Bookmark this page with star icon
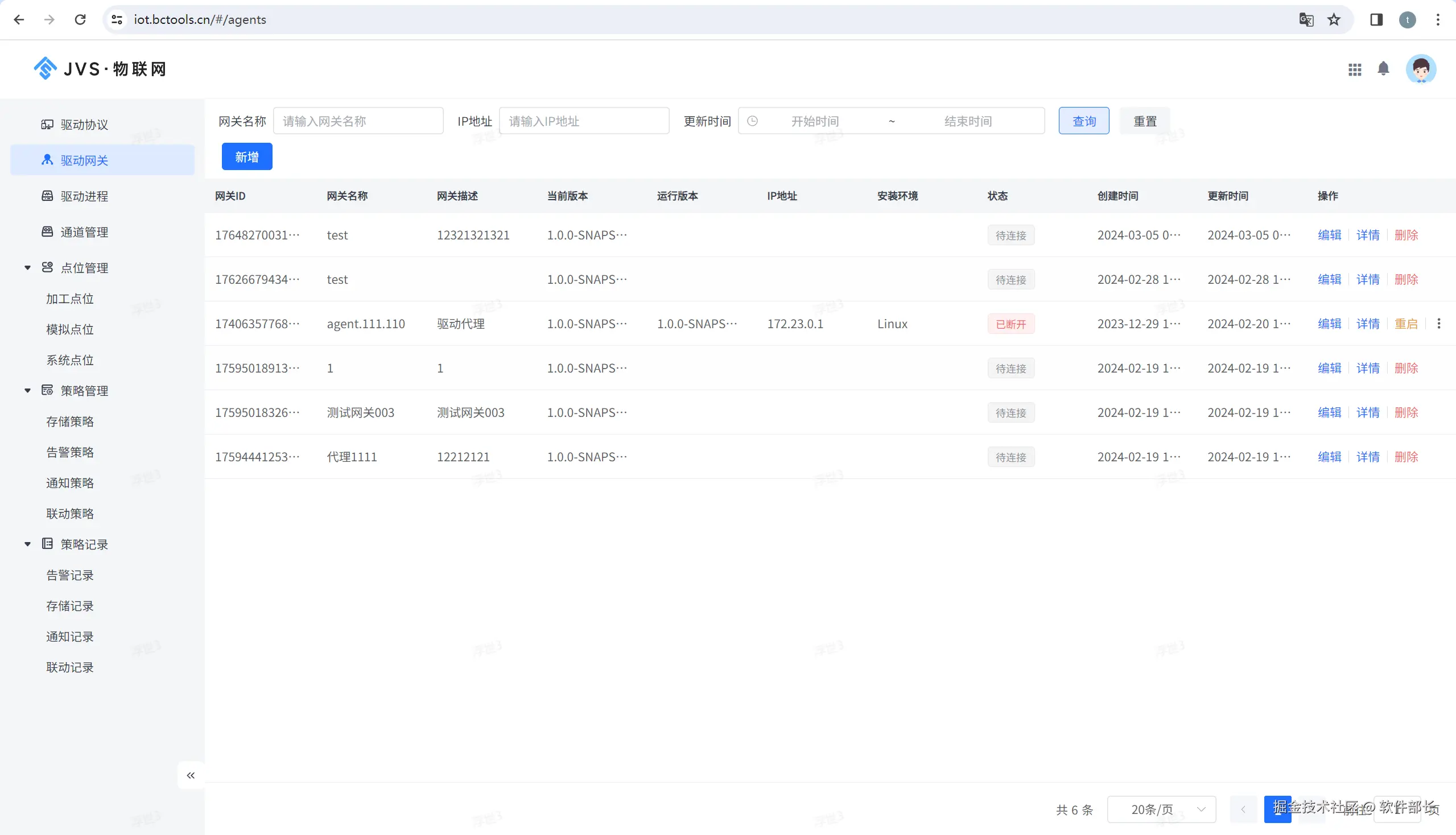Screen dimensions: 1456x835 pos(1334,19)
